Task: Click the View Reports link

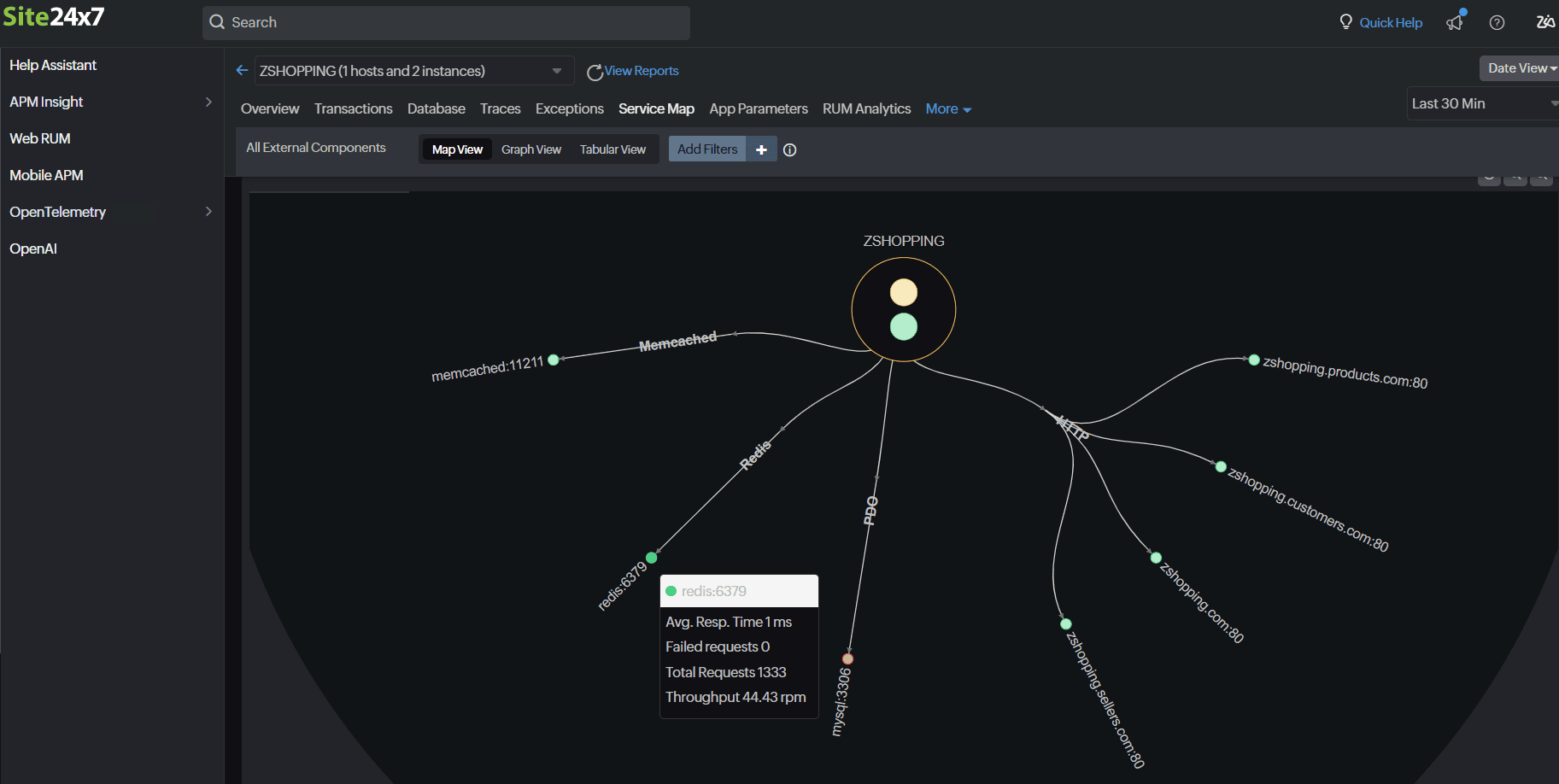Action: [641, 71]
